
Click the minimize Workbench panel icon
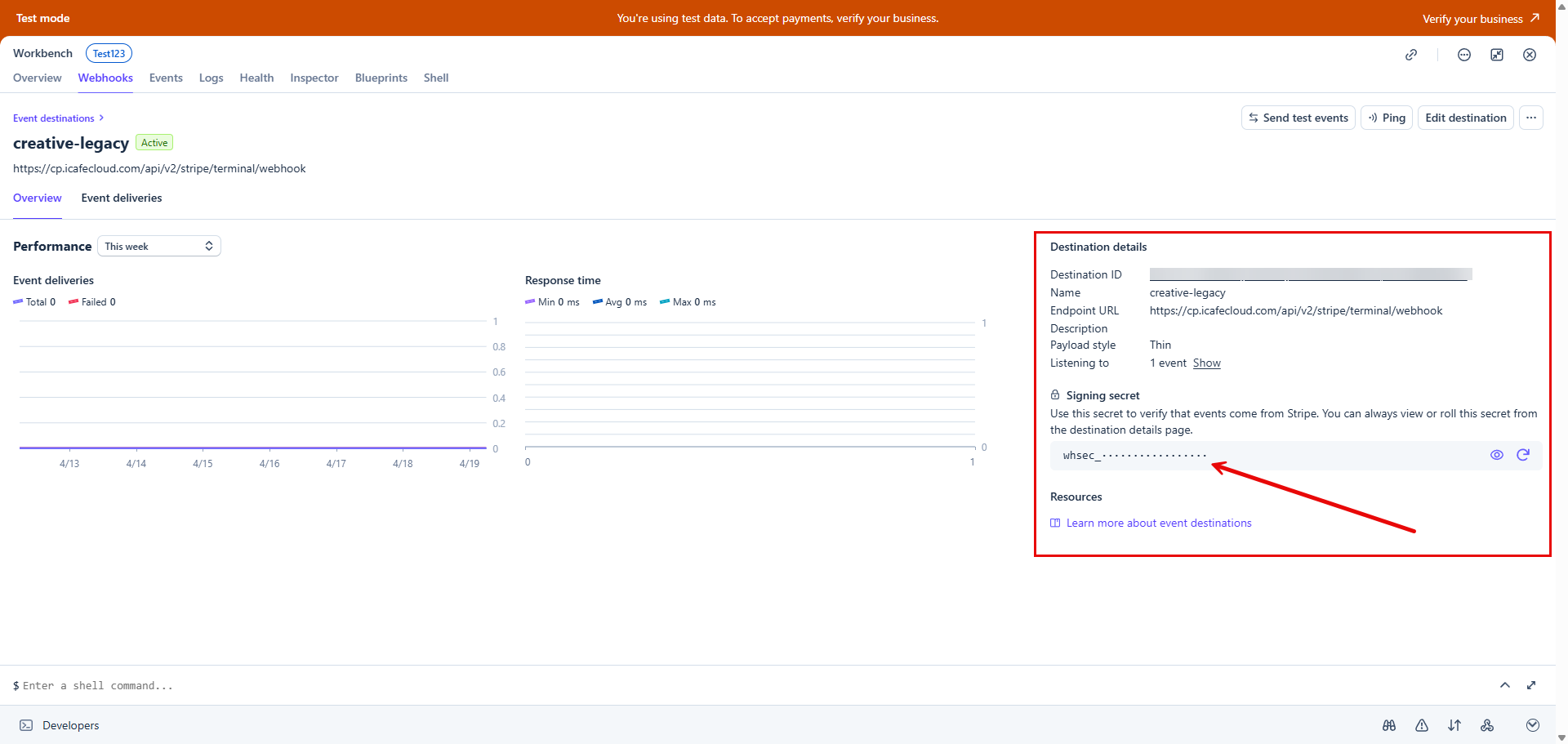1496,55
